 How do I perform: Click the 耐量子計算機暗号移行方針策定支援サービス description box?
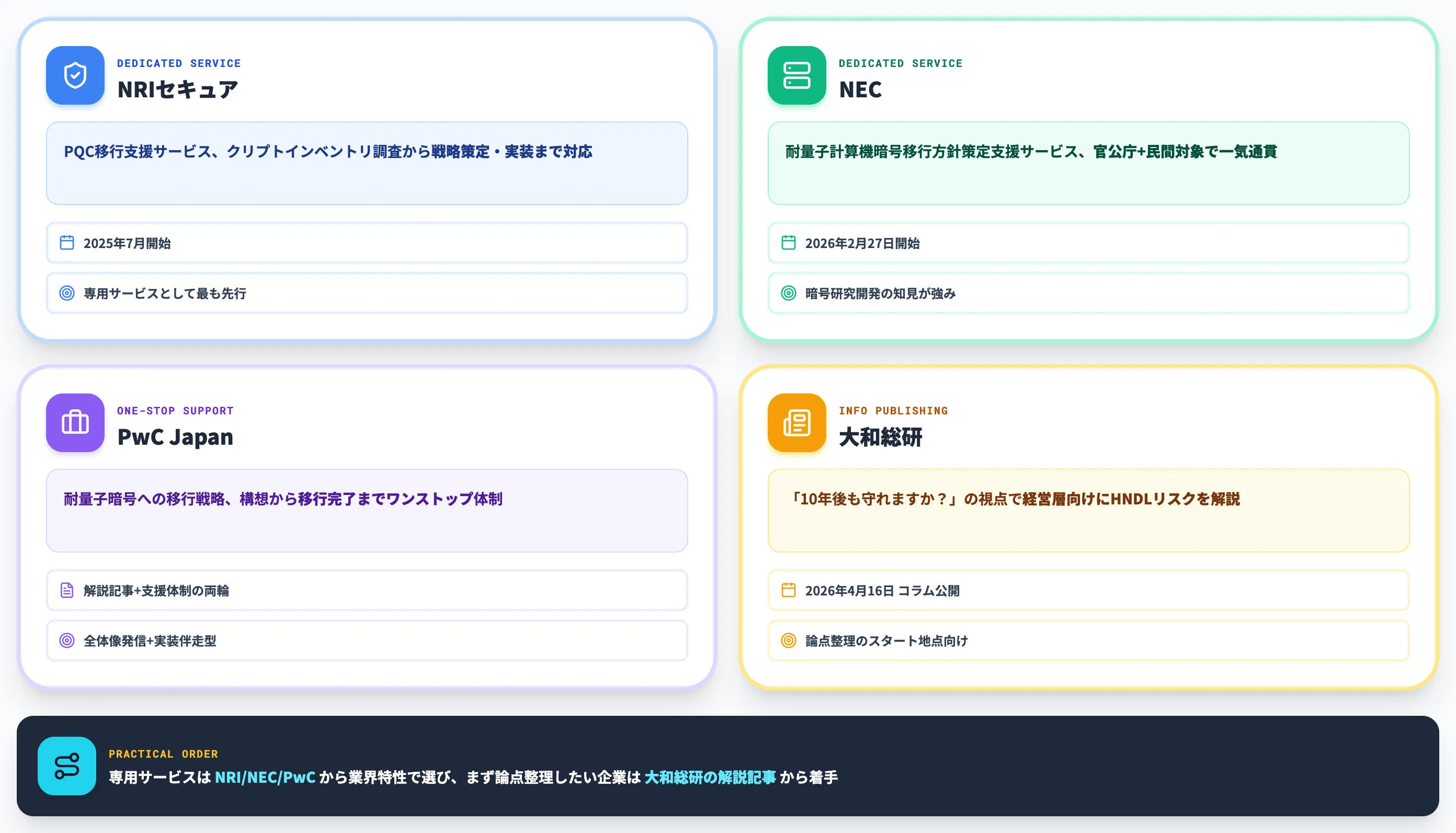pyautogui.click(x=1088, y=163)
